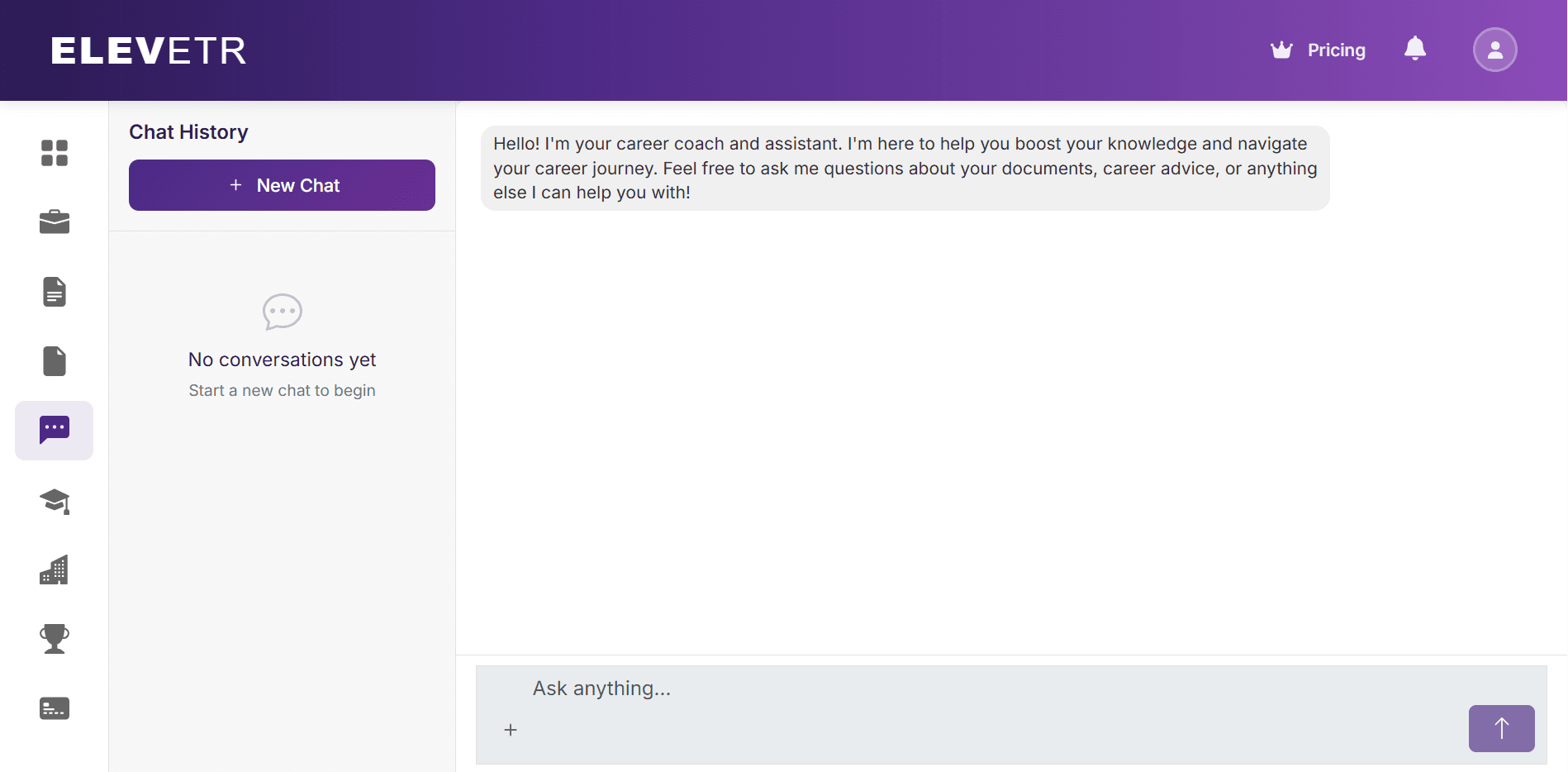Click the 'No conversations yet' placeholder
The image size is (1568, 772).
pyautogui.click(x=282, y=360)
